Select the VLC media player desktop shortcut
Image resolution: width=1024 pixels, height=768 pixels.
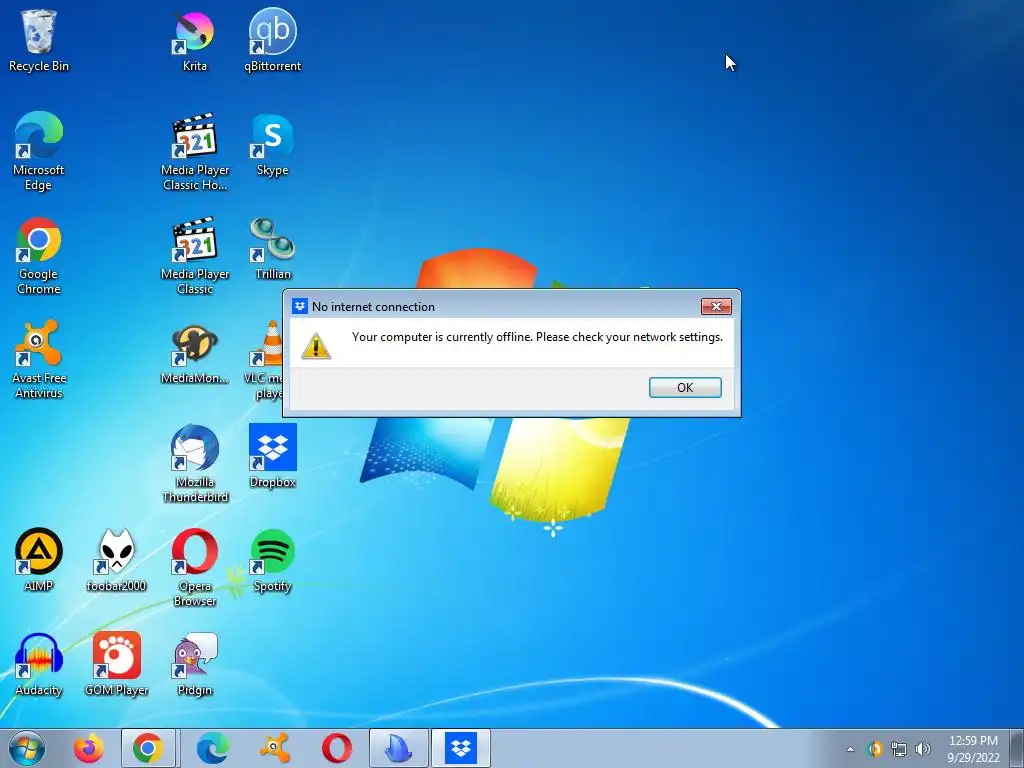264,359
